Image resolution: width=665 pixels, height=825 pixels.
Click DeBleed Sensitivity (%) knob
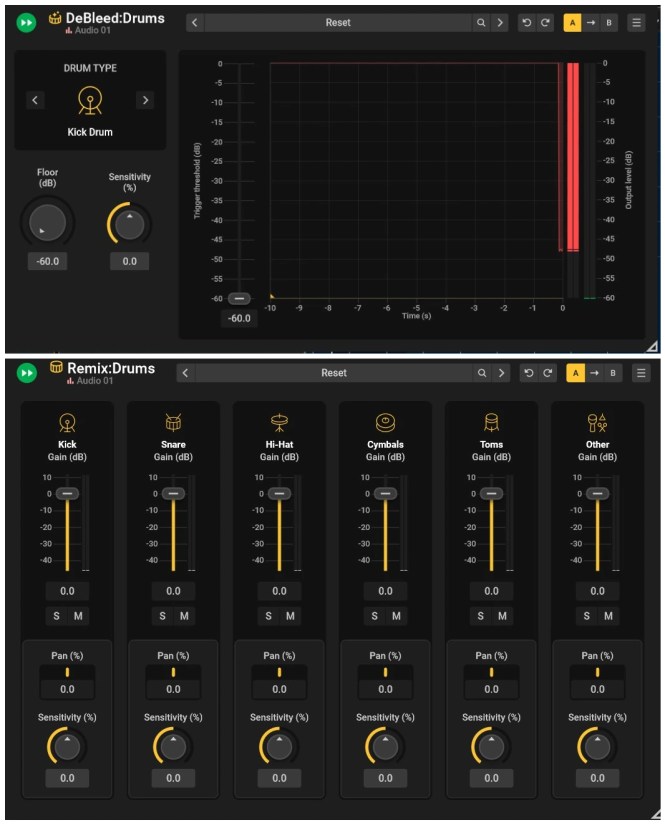tap(129, 225)
